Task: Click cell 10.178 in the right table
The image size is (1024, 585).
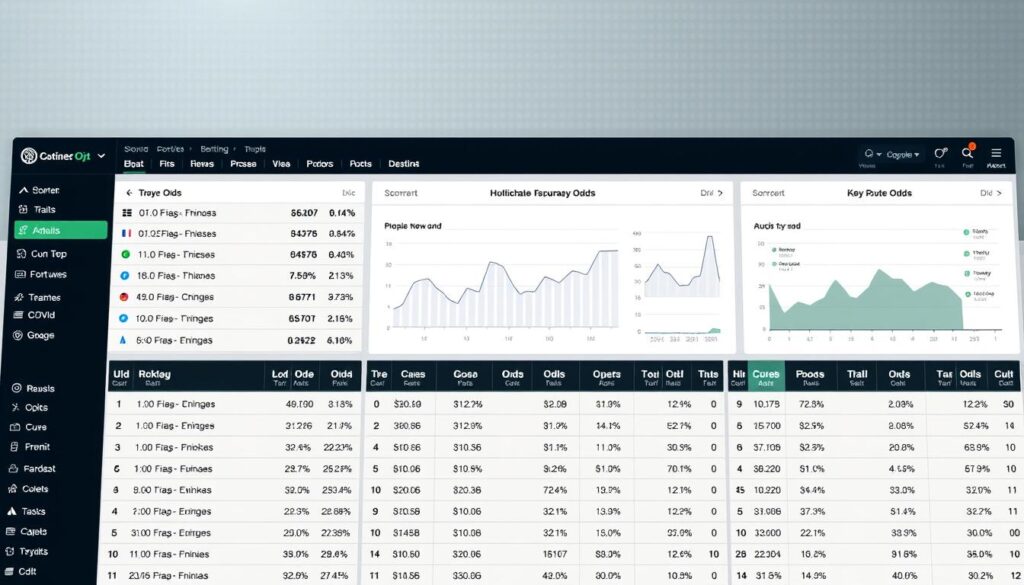Action: pos(767,404)
